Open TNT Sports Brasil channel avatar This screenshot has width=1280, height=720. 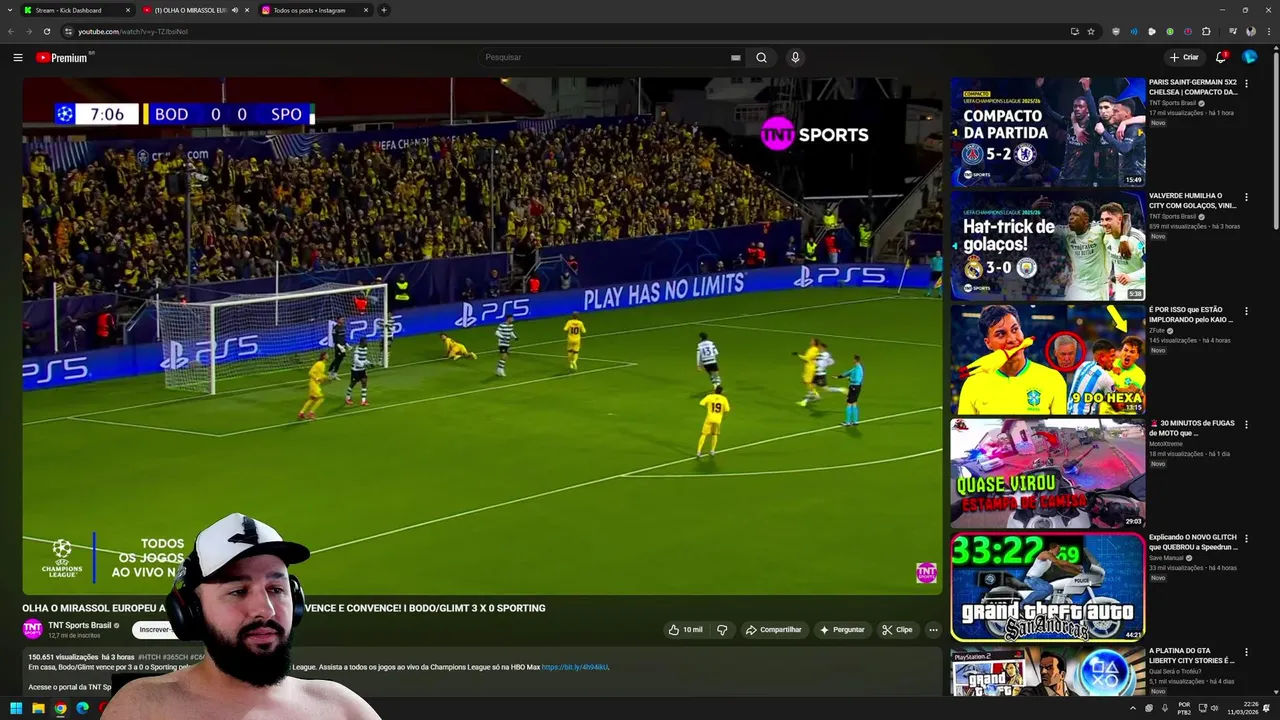click(33, 629)
